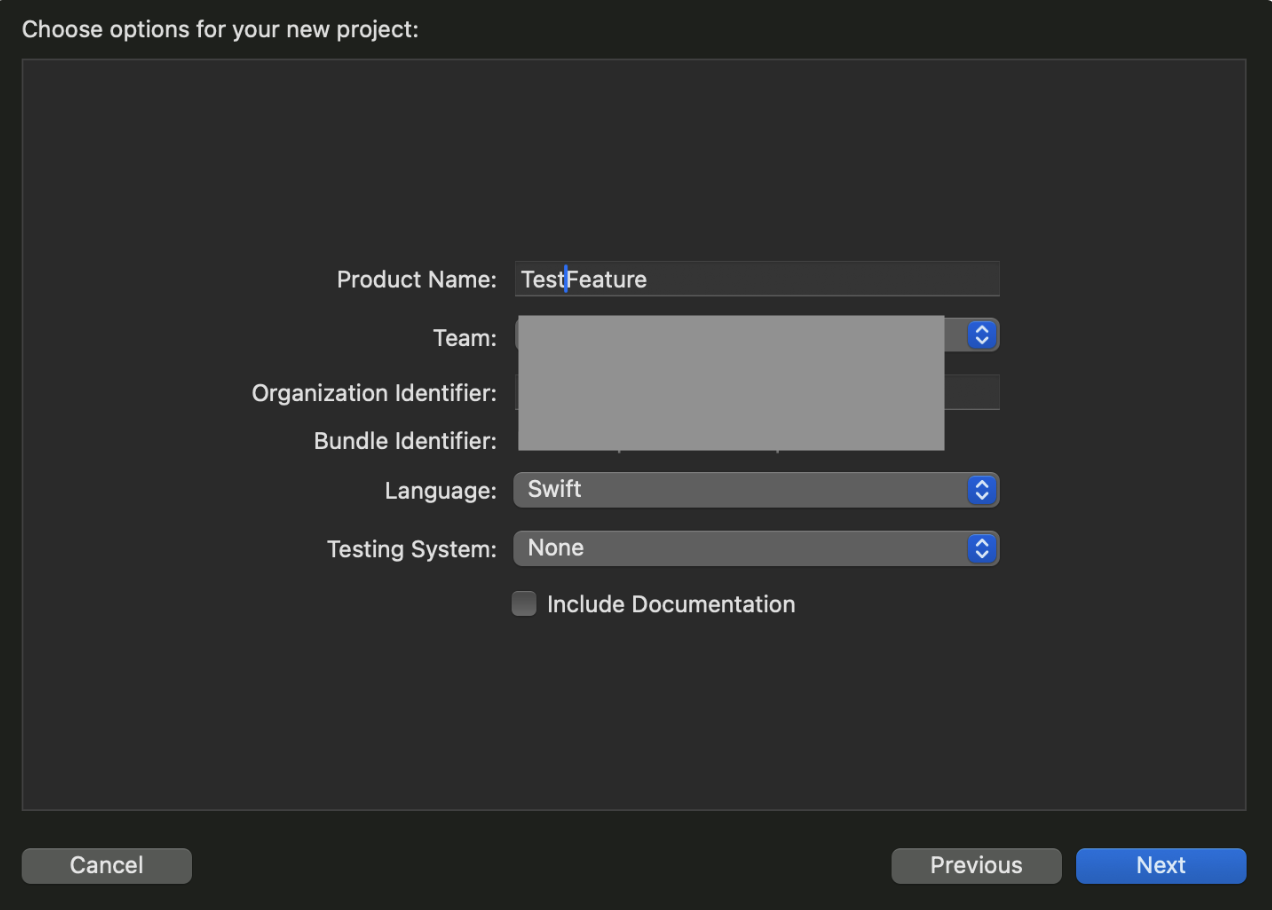1272x910 pixels.
Task: Open the Language dropdown showing Swift
Action: point(740,490)
